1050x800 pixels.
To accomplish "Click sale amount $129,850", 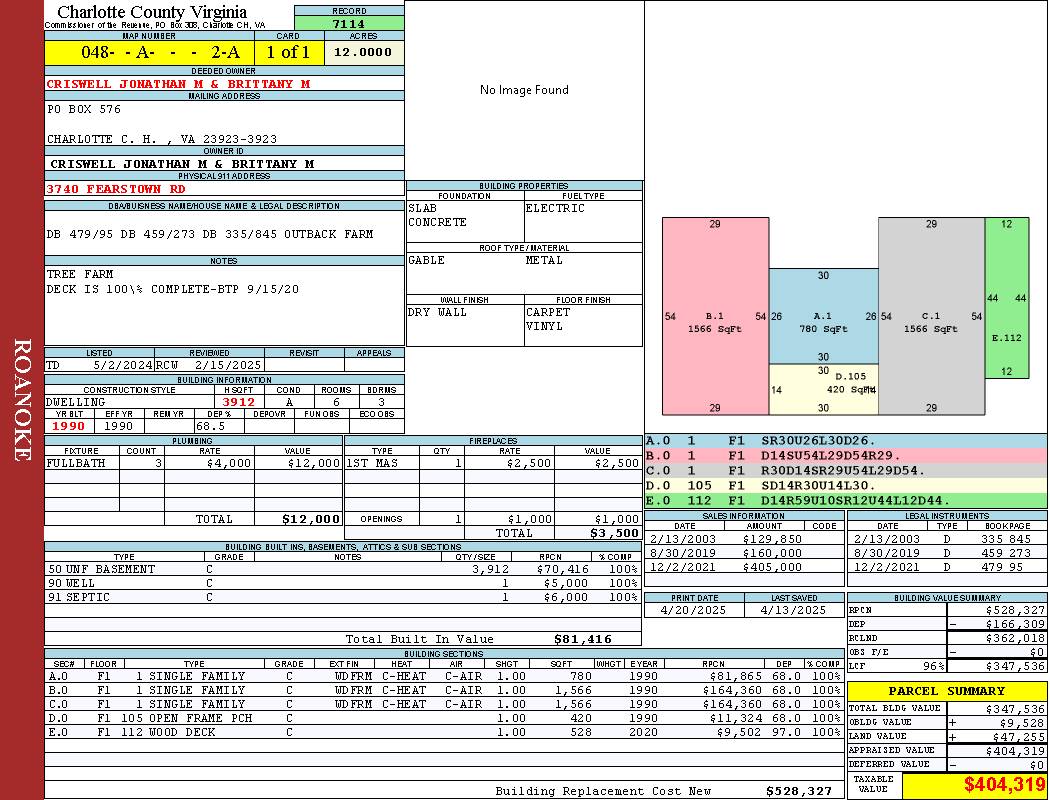I will coord(772,539).
